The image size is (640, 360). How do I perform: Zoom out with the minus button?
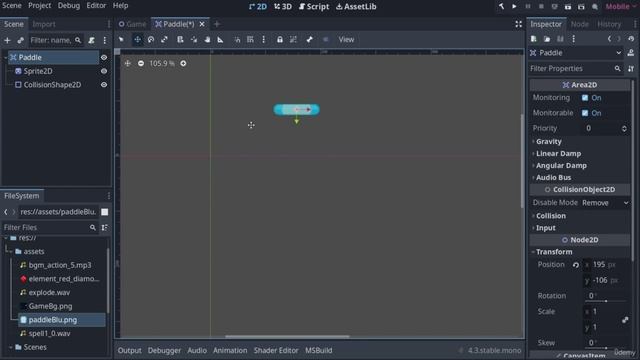[x=141, y=63]
